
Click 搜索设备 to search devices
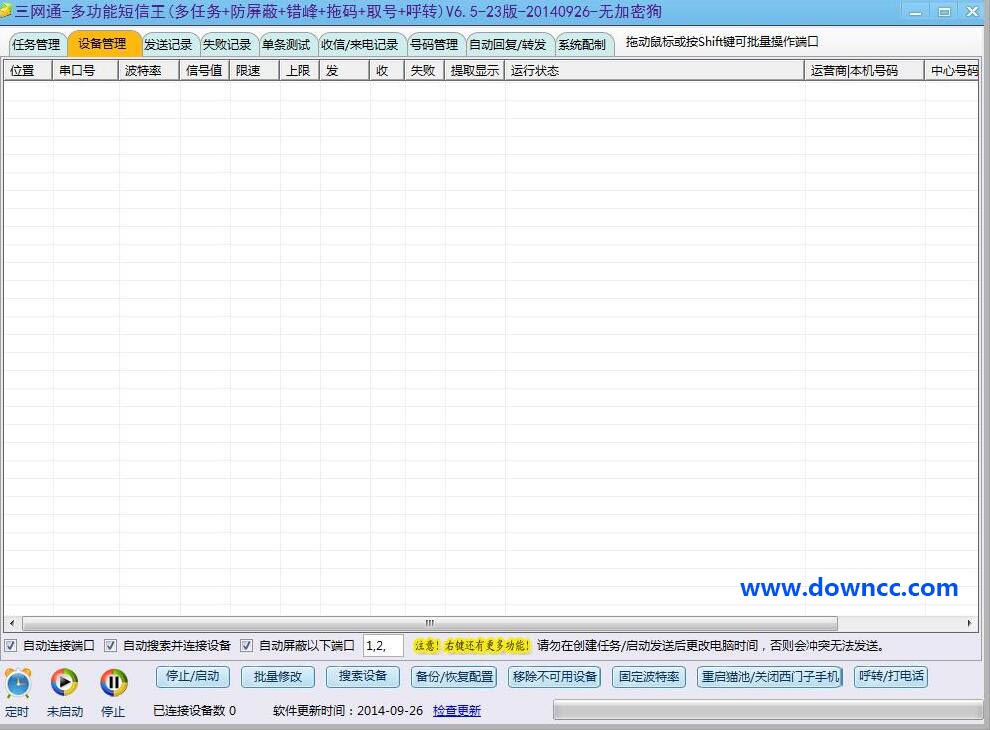[x=362, y=677]
